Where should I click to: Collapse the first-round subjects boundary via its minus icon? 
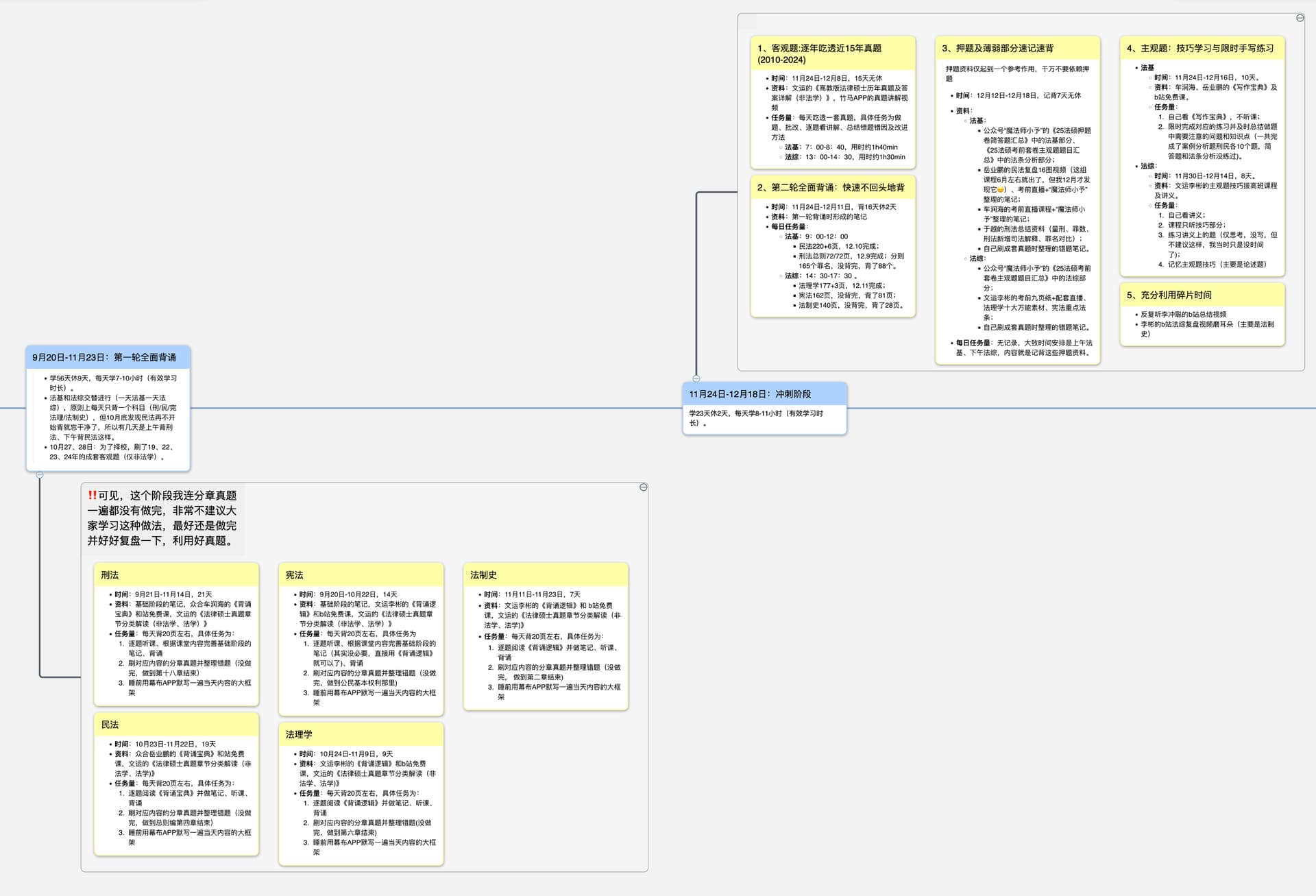coord(643,487)
